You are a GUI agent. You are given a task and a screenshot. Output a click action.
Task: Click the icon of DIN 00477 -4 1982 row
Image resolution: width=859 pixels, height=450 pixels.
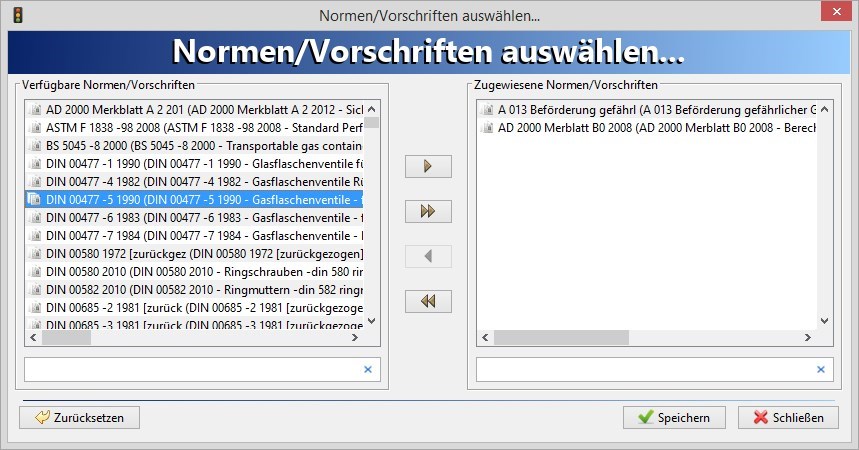35,182
